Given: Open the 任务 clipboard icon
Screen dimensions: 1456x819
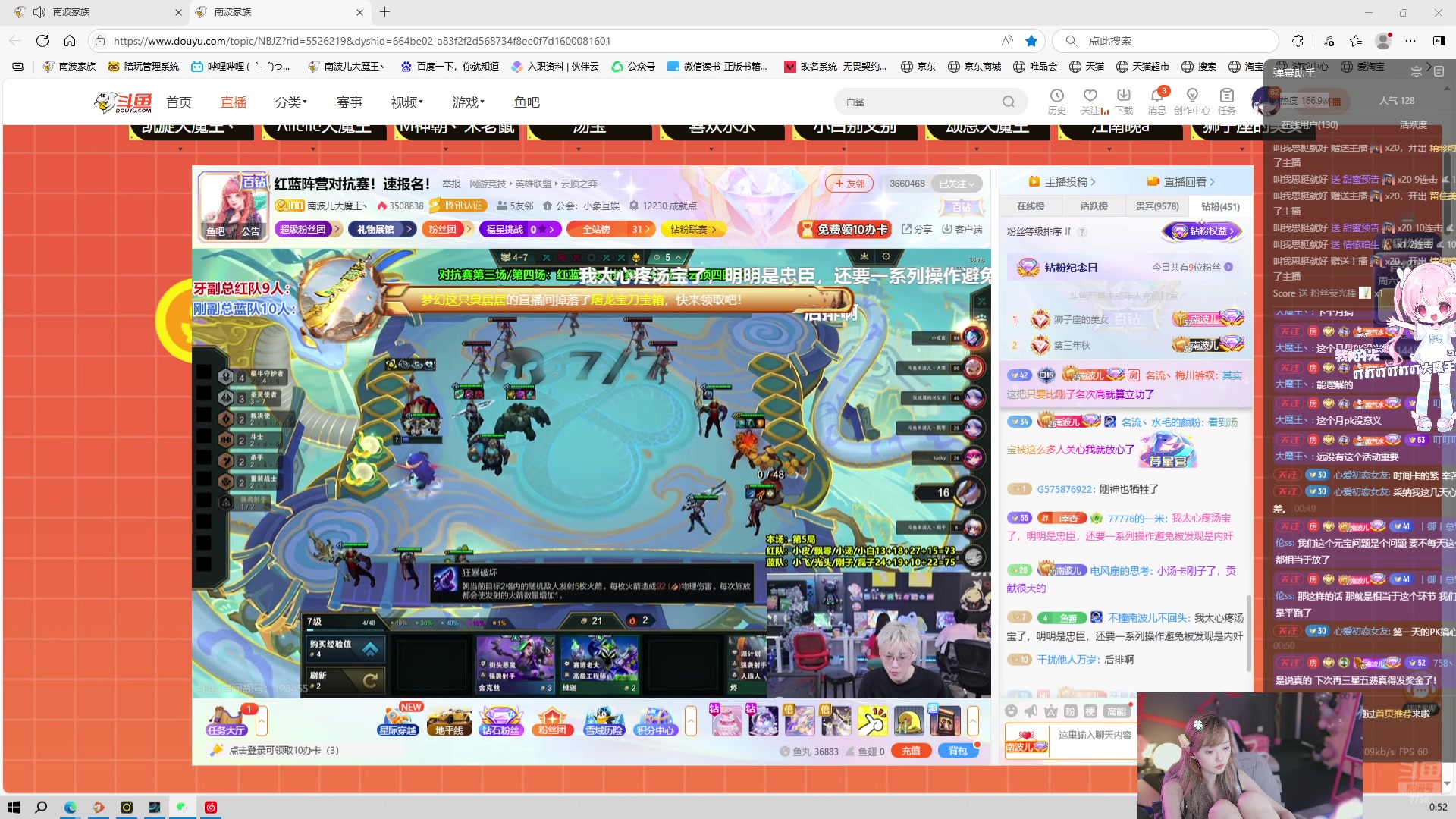Looking at the screenshot, I should [x=1227, y=101].
